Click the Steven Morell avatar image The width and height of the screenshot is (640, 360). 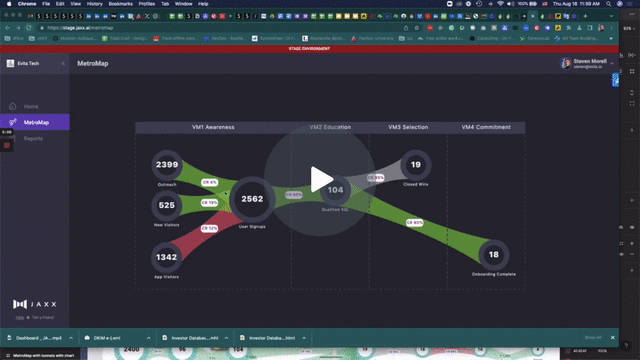coord(565,63)
